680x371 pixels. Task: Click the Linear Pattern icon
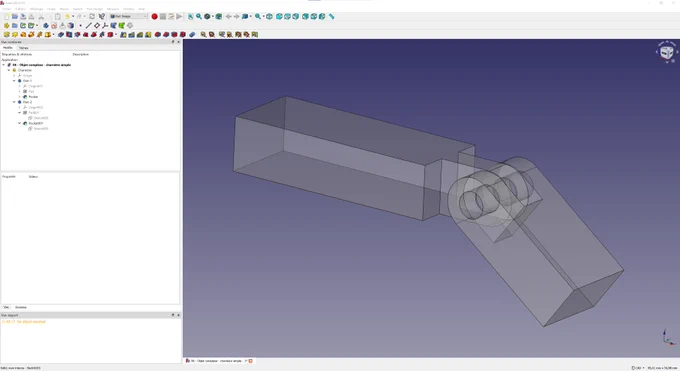click(131, 35)
